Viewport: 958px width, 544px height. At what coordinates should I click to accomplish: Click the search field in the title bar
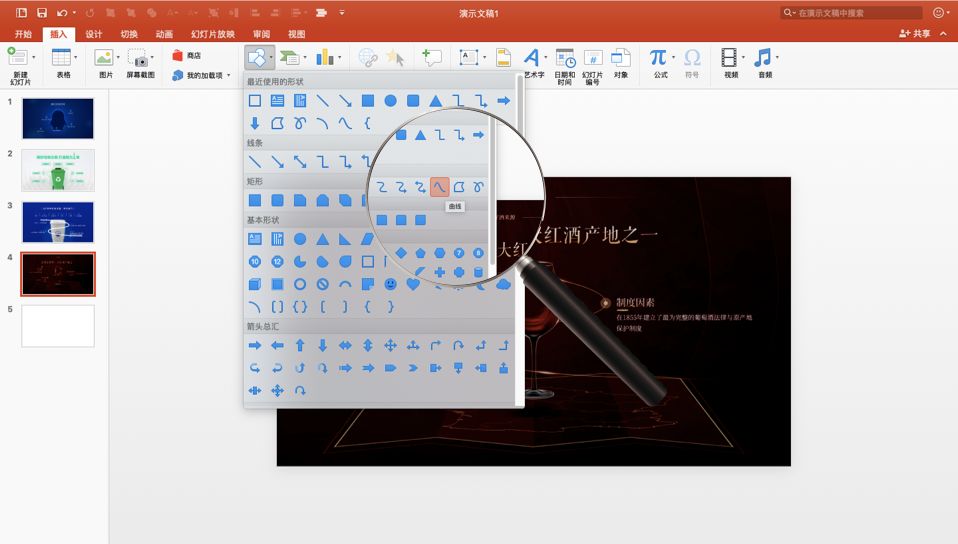pyautogui.click(x=851, y=13)
